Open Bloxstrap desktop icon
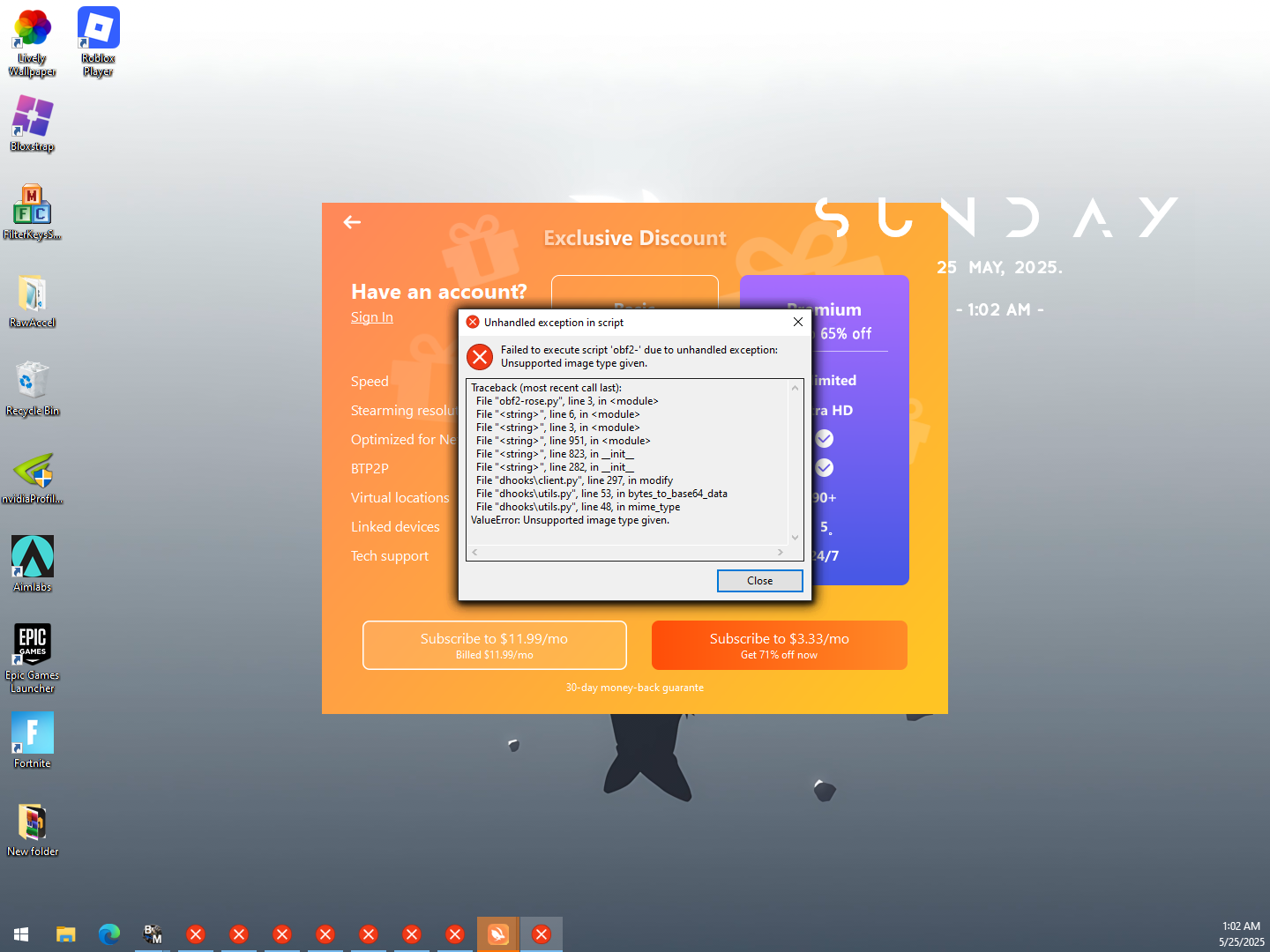The width and height of the screenshot is (1270, 952). click(x=33, y=123)
